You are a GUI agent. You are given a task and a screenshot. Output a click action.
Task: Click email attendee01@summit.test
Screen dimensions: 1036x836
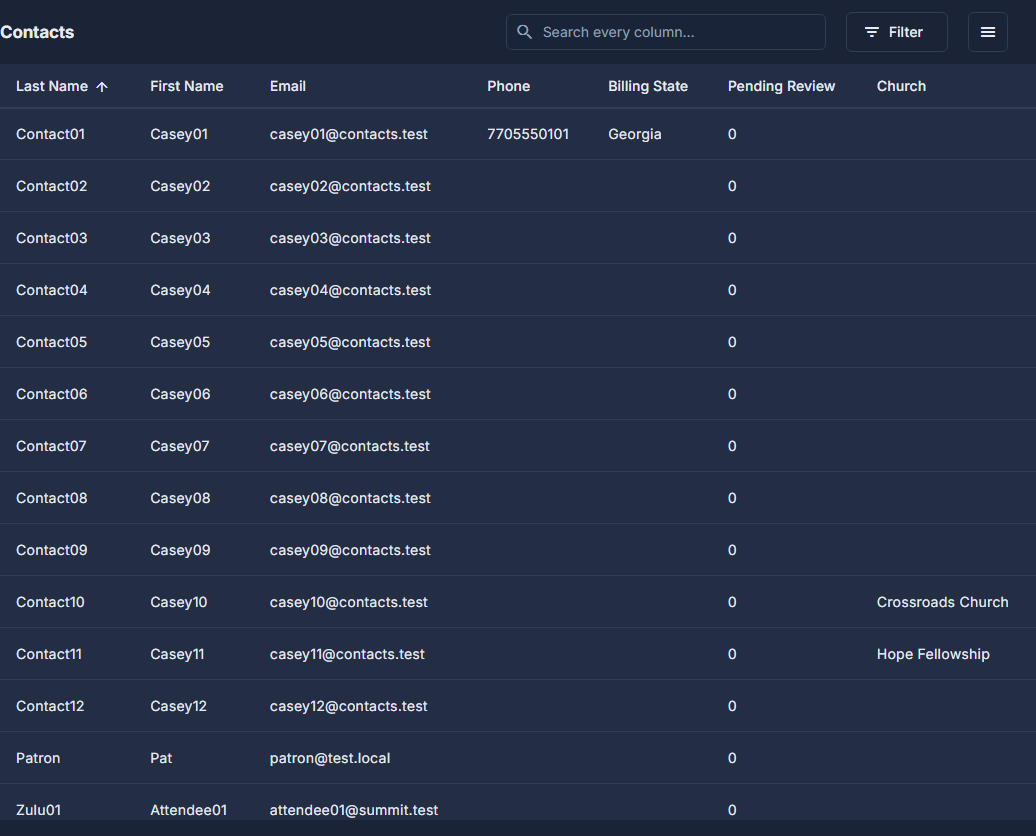coord(353,810)
